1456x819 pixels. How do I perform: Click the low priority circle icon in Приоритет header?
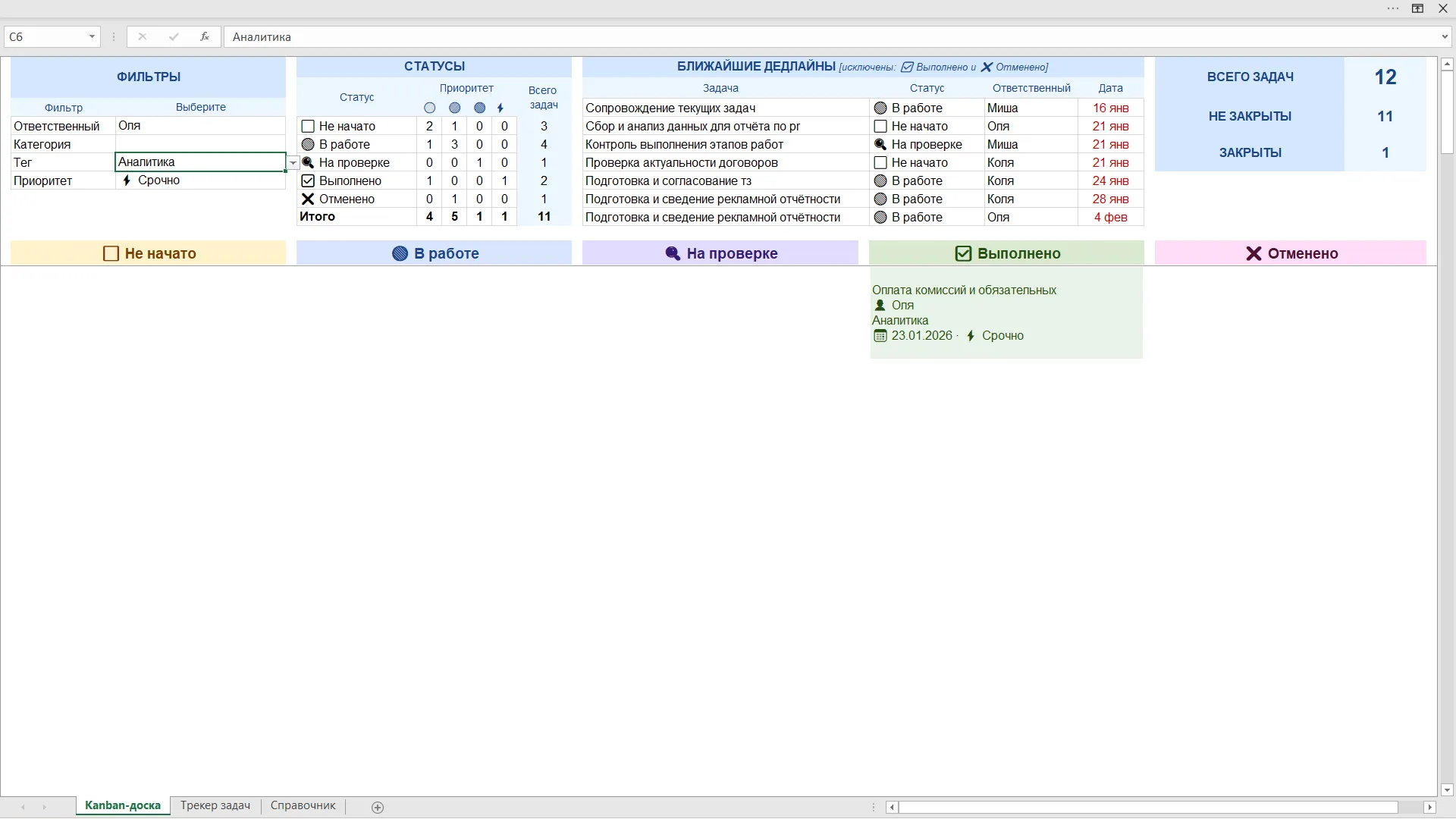430,108
